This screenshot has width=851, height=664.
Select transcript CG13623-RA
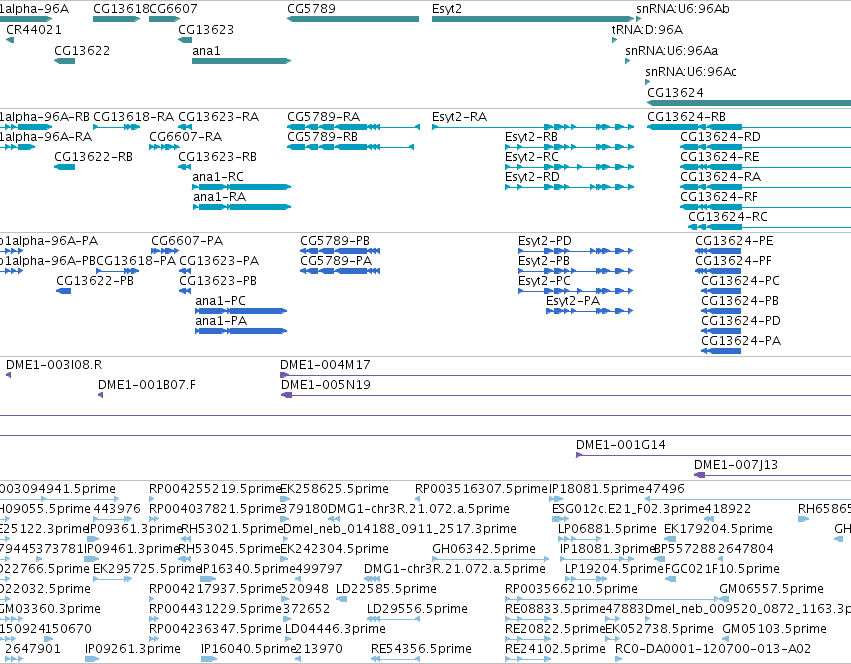[185, 127]
